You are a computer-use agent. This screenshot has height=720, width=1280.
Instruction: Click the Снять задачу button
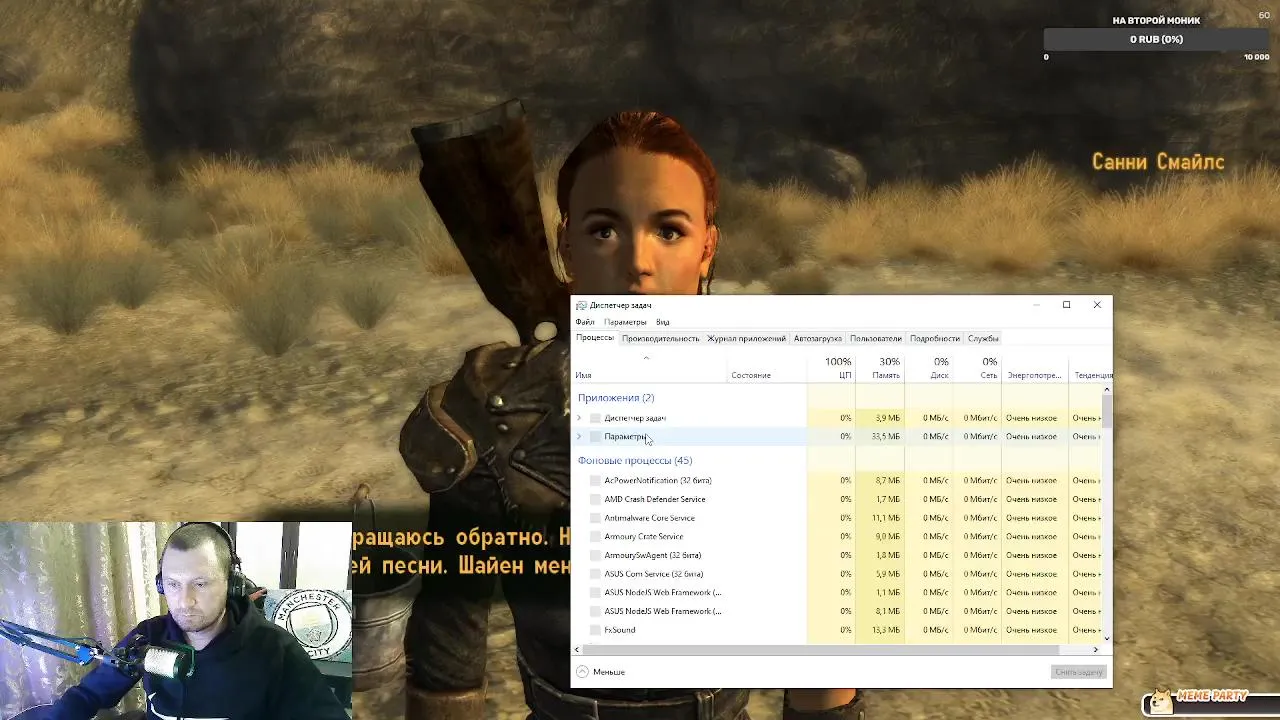coord(1078,672)
